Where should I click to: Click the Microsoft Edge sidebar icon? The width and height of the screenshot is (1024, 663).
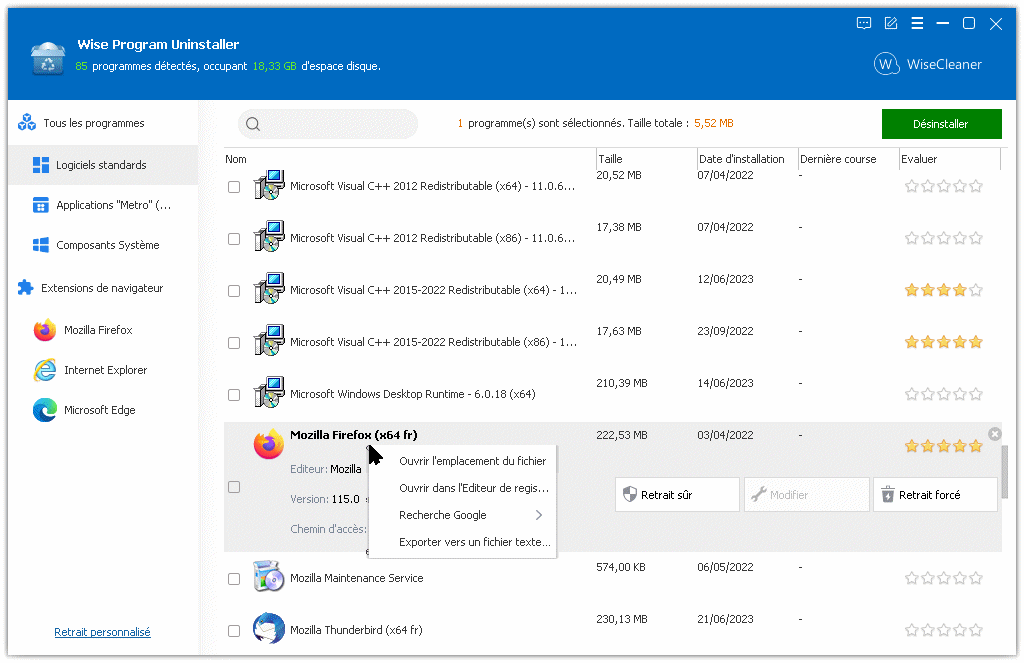pyautogui.click(x=45, y=410)
